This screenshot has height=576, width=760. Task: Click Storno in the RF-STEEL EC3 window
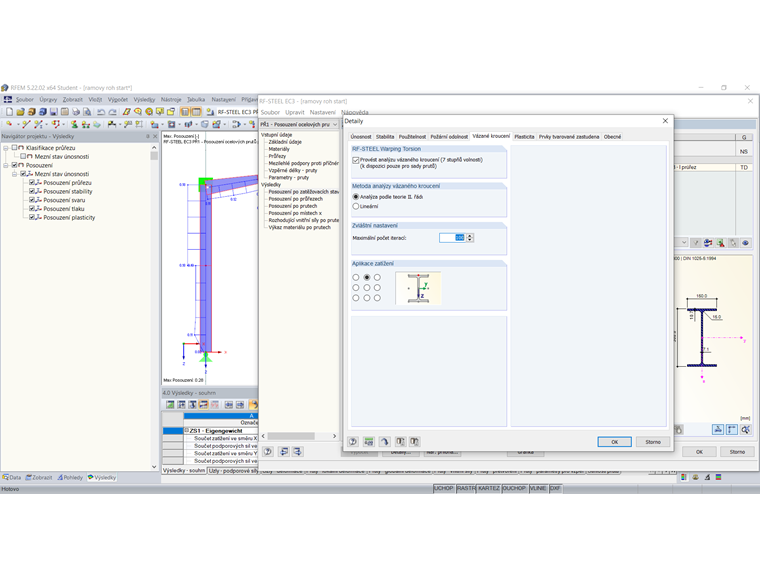click(737, 451)
